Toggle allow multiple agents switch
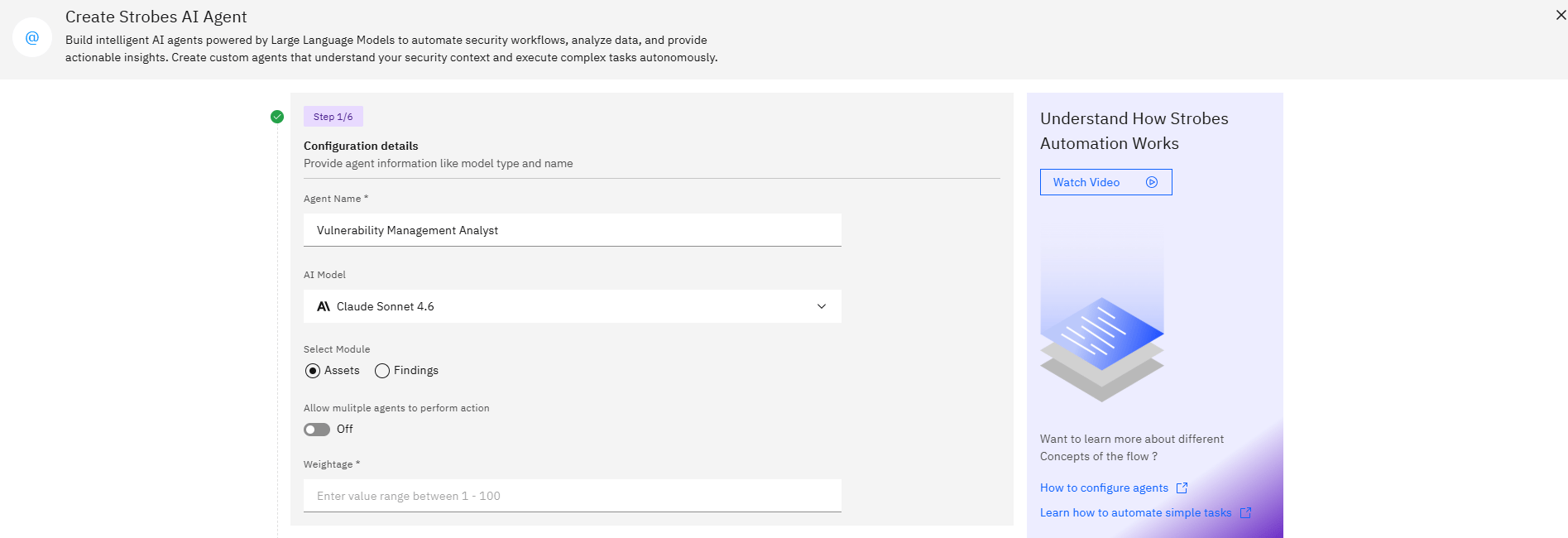The height and width of the screenshot is (538, 1568). click(317, 430)
